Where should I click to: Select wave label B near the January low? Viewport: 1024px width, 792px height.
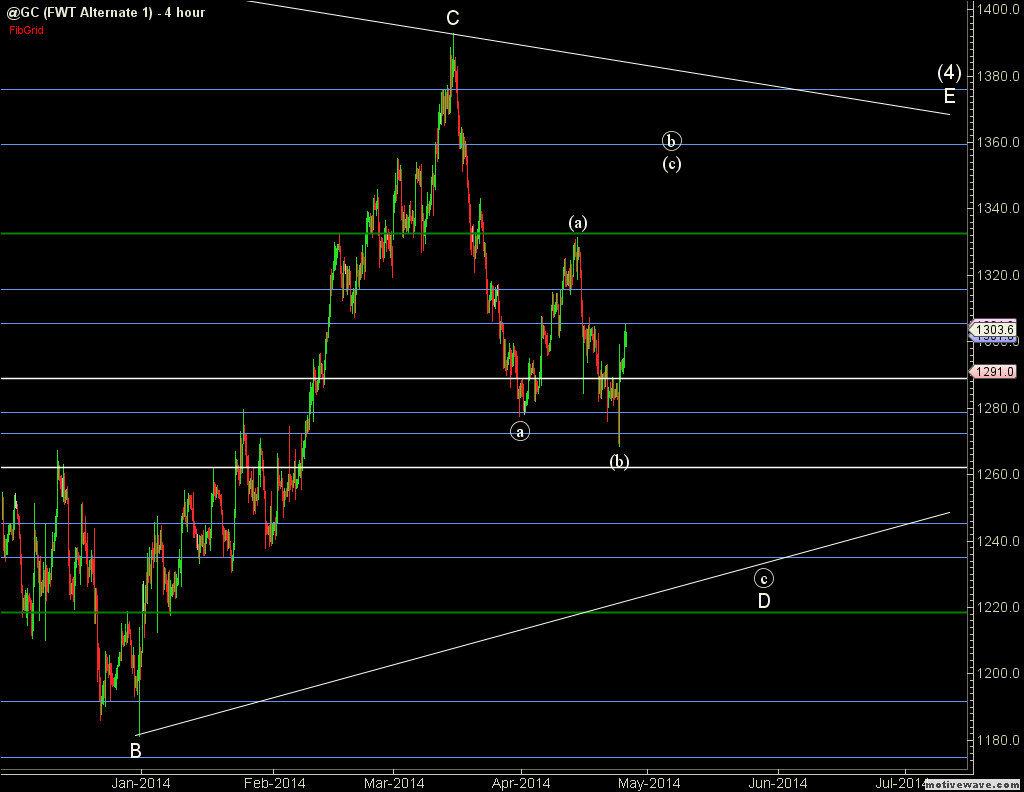coord(135,750)
